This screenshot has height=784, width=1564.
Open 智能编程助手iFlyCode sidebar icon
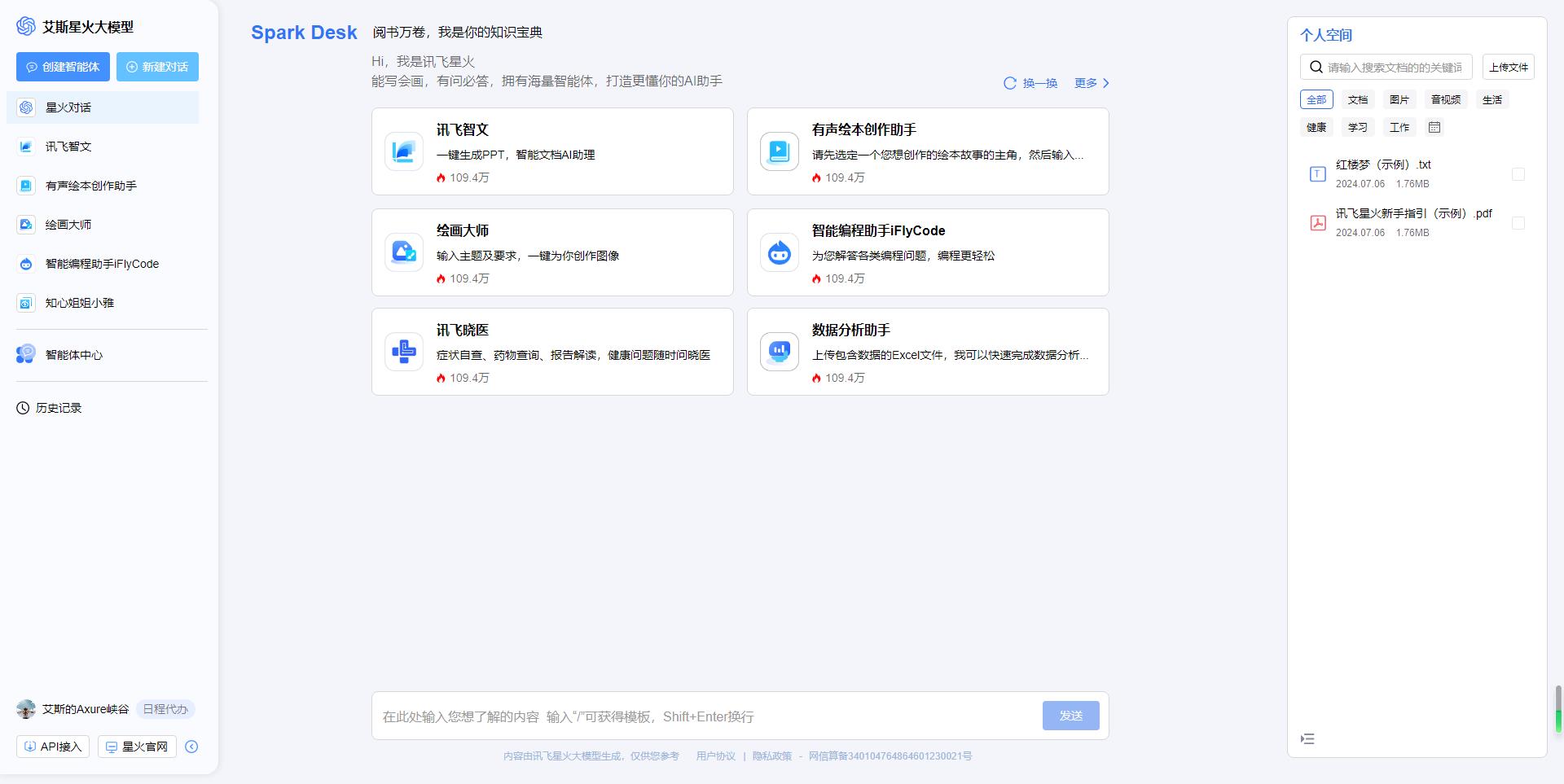coord(26,264)
